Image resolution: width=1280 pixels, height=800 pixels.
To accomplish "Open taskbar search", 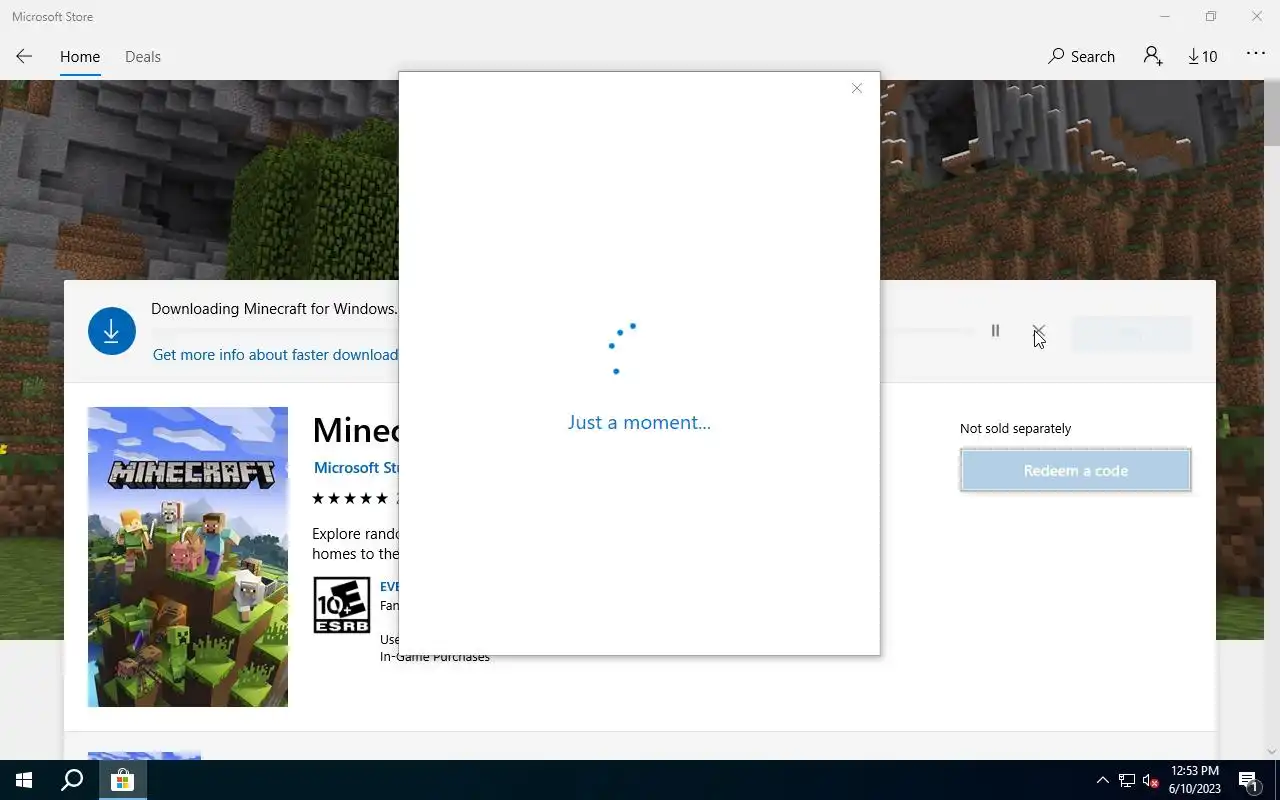I will [x=72, y=780].
